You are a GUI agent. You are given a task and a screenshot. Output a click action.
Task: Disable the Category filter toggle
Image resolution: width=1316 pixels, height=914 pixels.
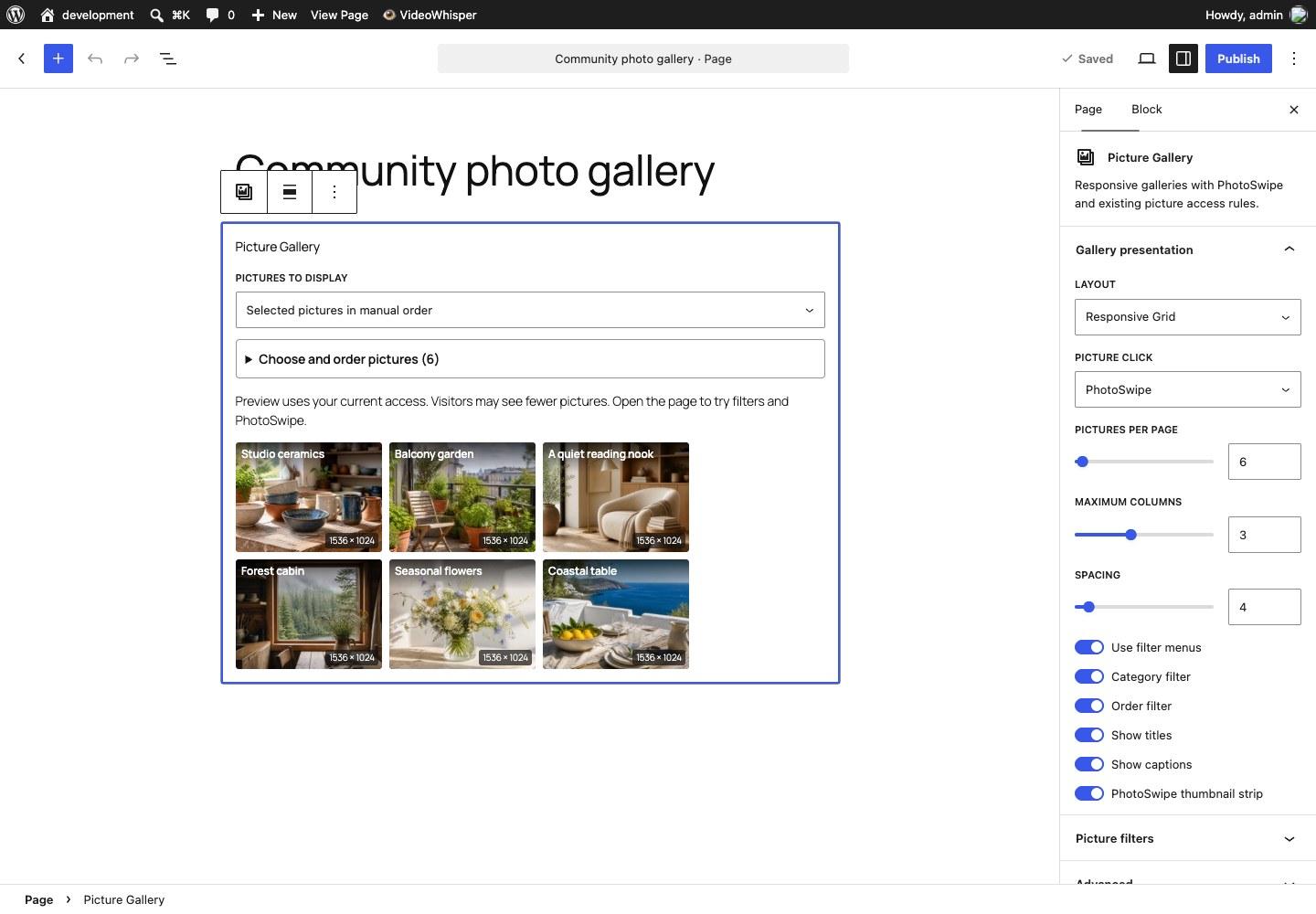pos(1089,676)
